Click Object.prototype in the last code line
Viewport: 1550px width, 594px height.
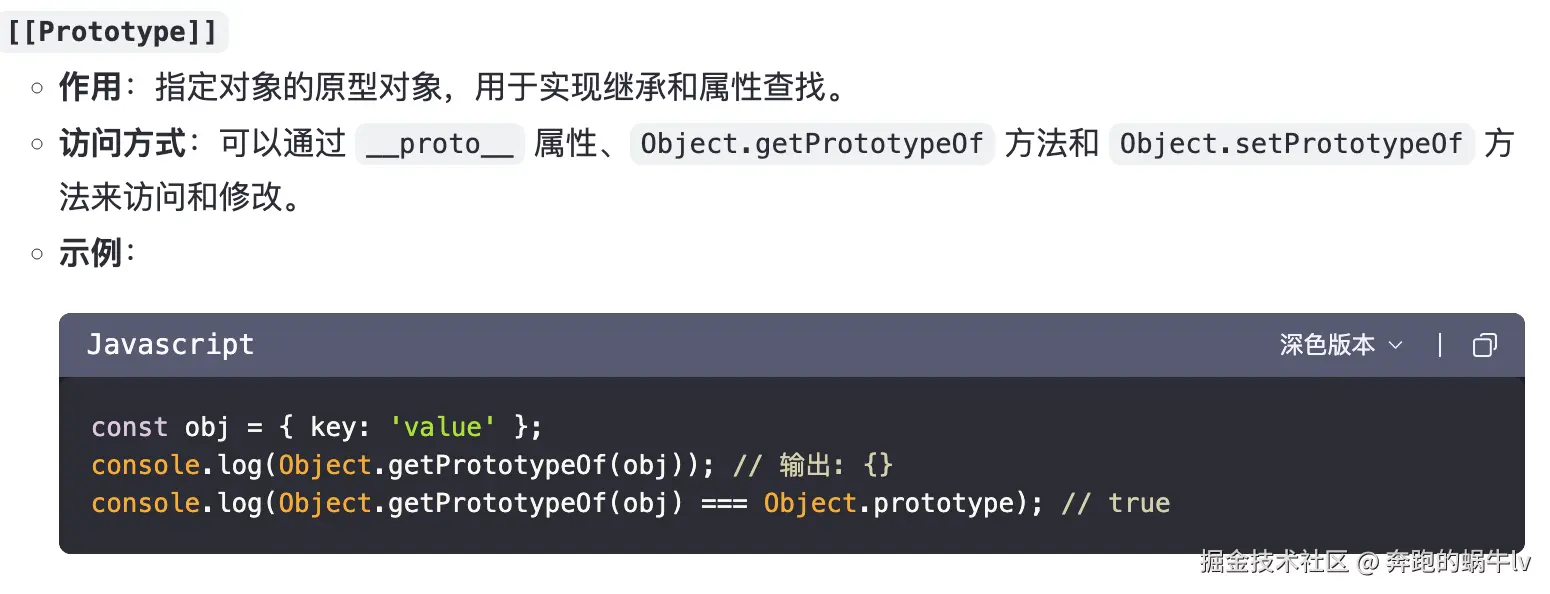889,502
